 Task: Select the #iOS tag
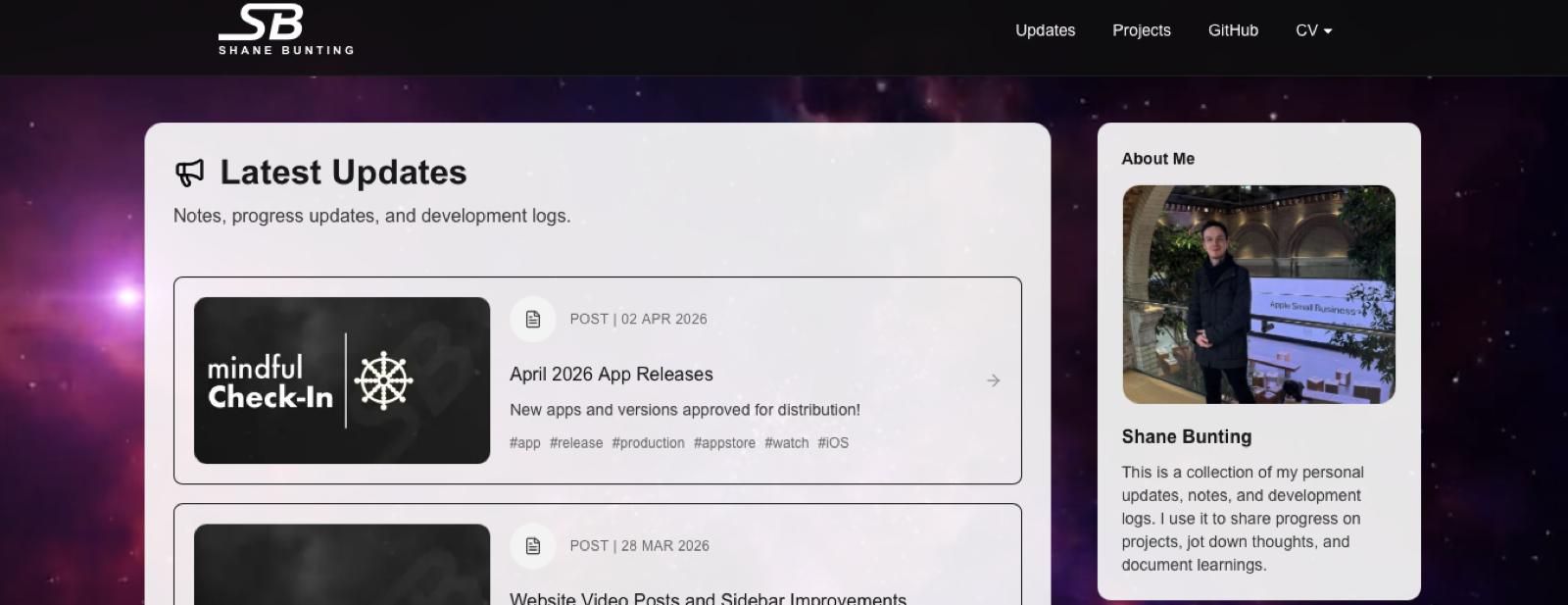833,443
